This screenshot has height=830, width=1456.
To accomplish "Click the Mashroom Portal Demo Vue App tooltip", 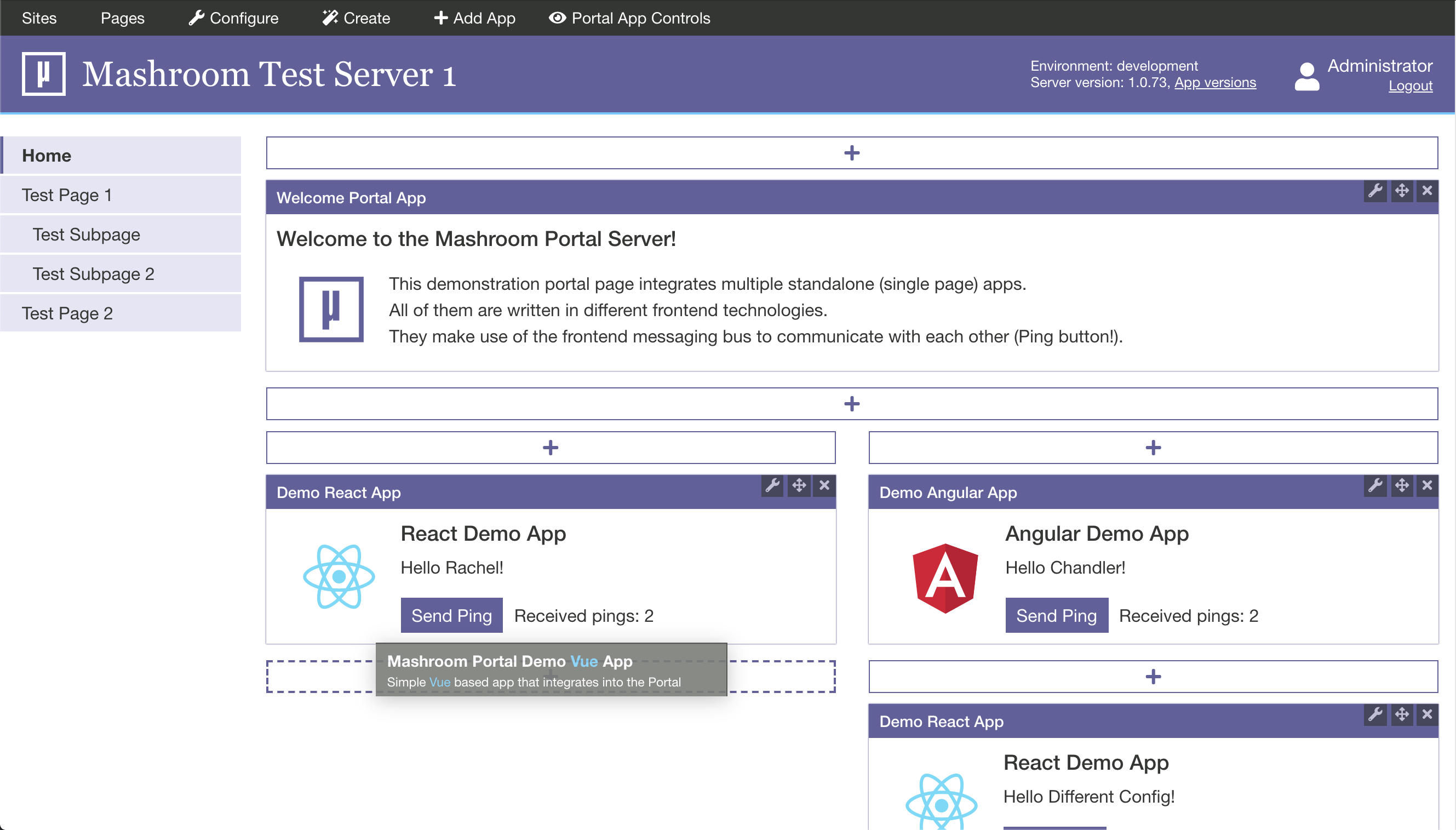I will [x=551, y=670].
